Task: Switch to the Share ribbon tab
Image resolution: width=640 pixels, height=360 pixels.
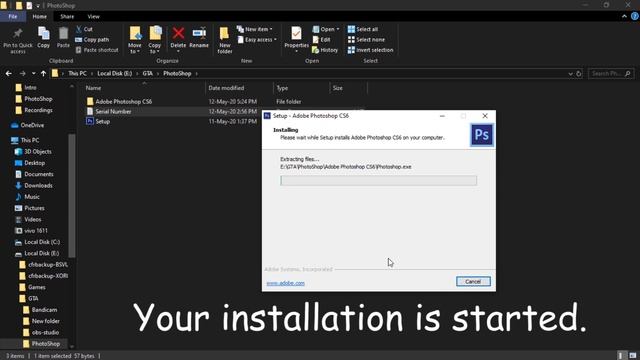Action: point(67,16)
